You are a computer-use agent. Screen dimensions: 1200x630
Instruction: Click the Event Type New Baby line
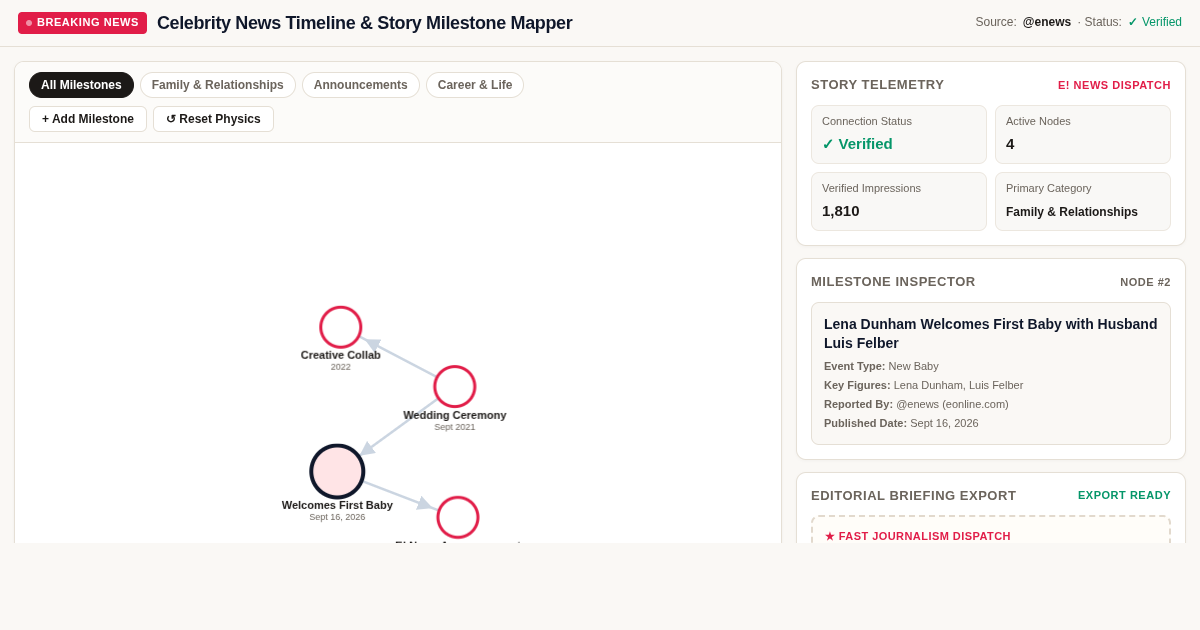(x=881, y=366)
